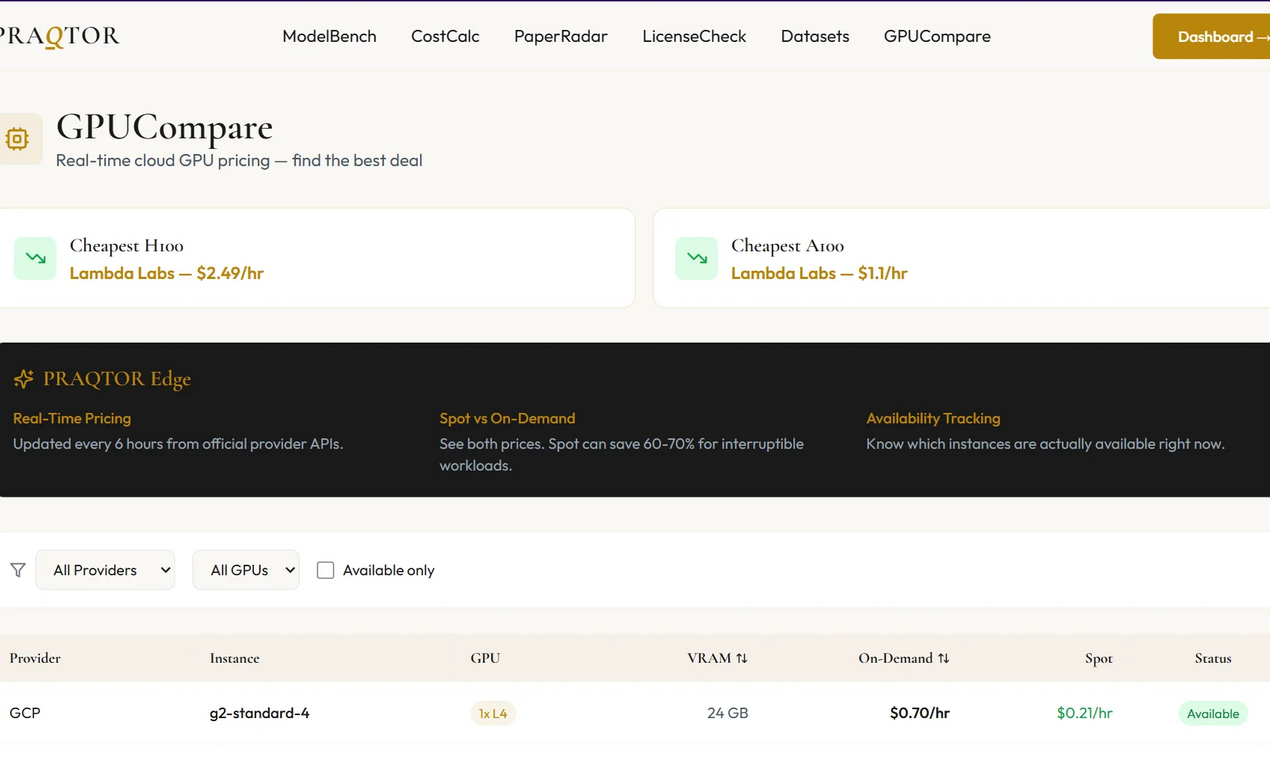Click the GPU column header
This screenshot has height=760, width=1270.
(x=485, y=658)
